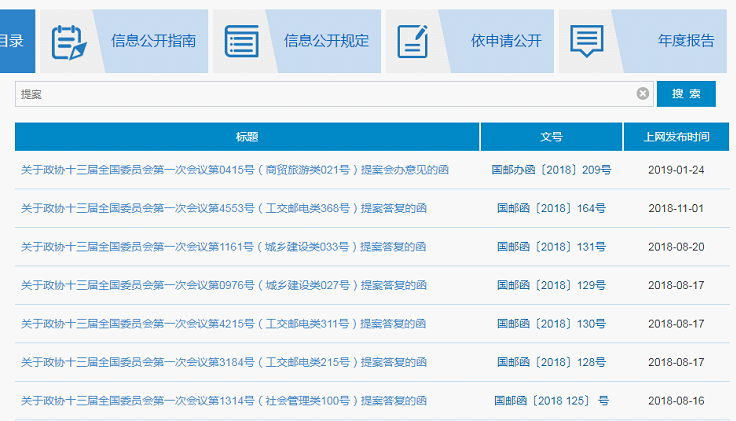
Task: Open 第1314号 社会管理类100号 reply link
Action: pos(224,401)
